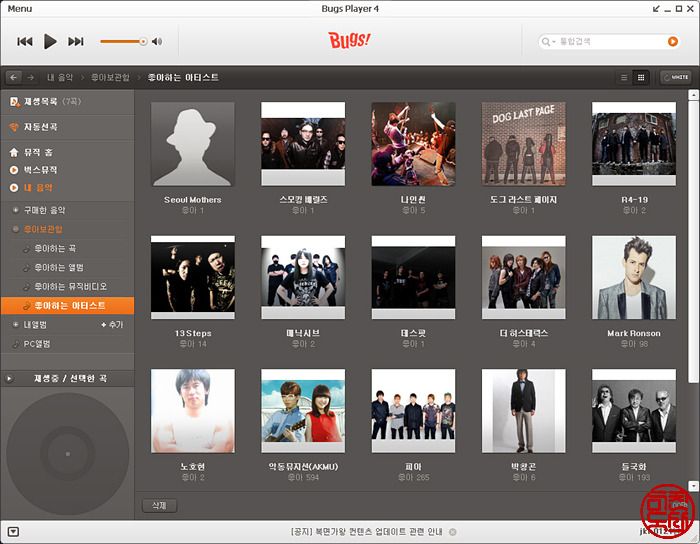Open 노호현 artist thumbnail
Screen dimensions: 700x544
pyautogui.click(x=193, y=411)
